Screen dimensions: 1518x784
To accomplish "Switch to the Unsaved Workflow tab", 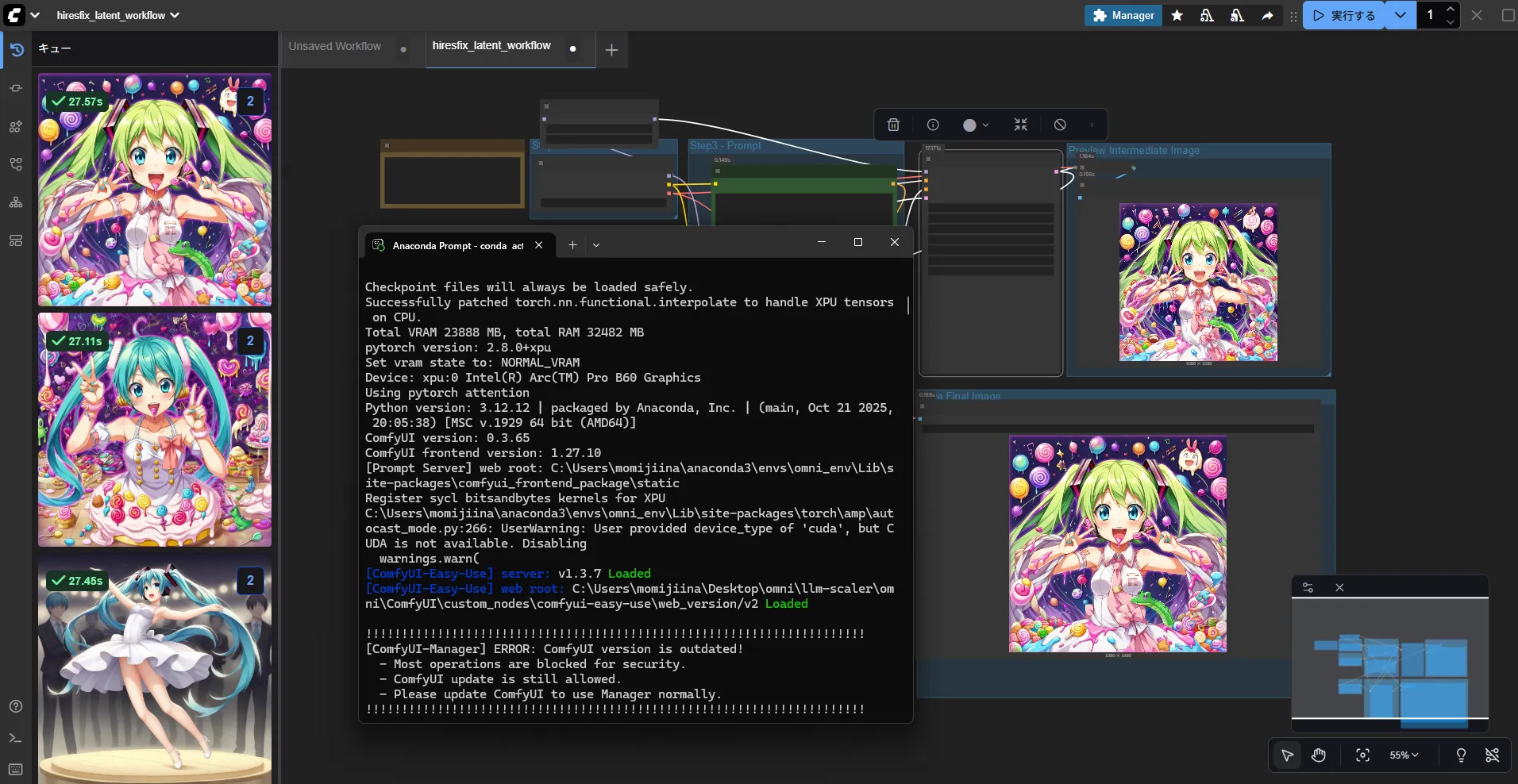I will [335, 46].
